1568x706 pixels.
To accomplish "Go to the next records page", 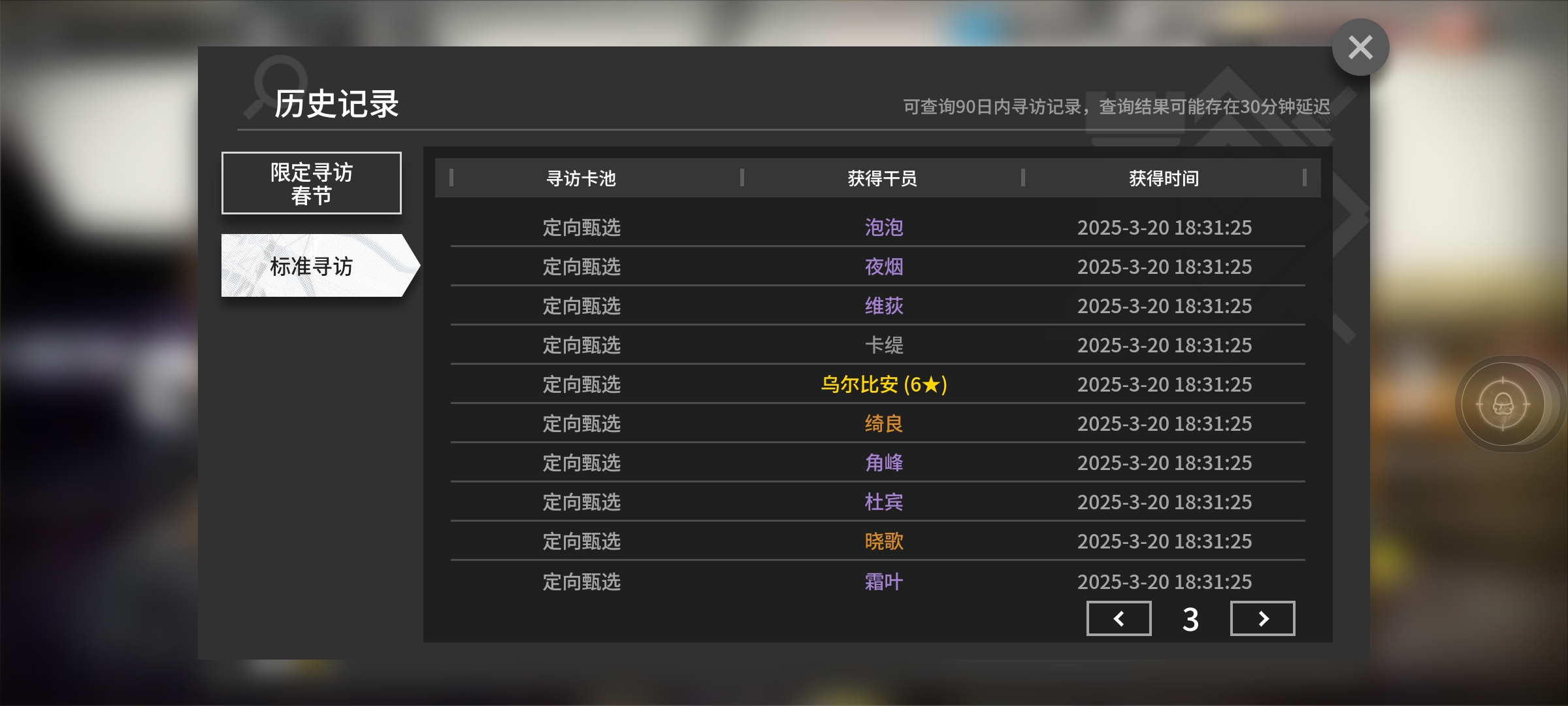I will click(x=1262, y=618).
